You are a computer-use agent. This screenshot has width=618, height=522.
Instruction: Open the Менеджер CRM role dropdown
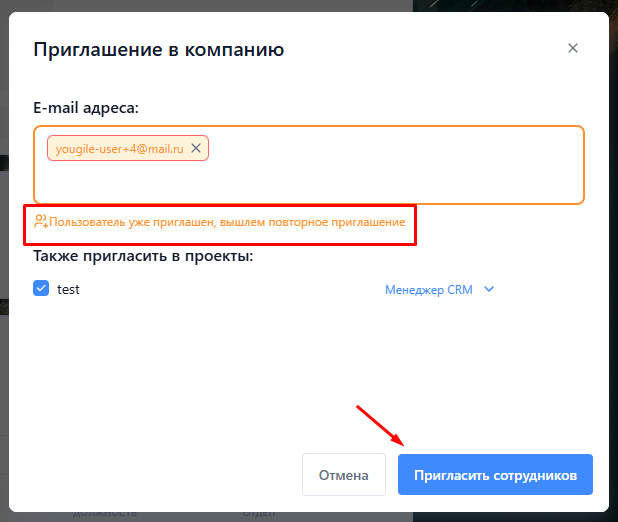click(x=428, y=290)
